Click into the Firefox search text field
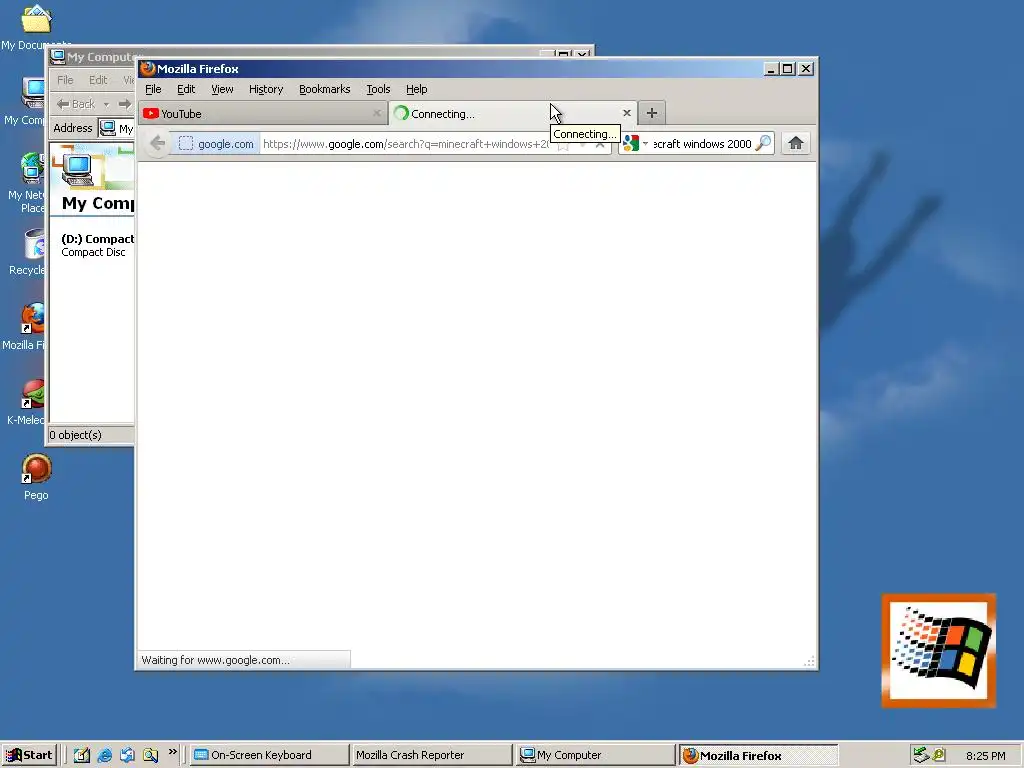 pyautogui.click(x=702, y=144)
